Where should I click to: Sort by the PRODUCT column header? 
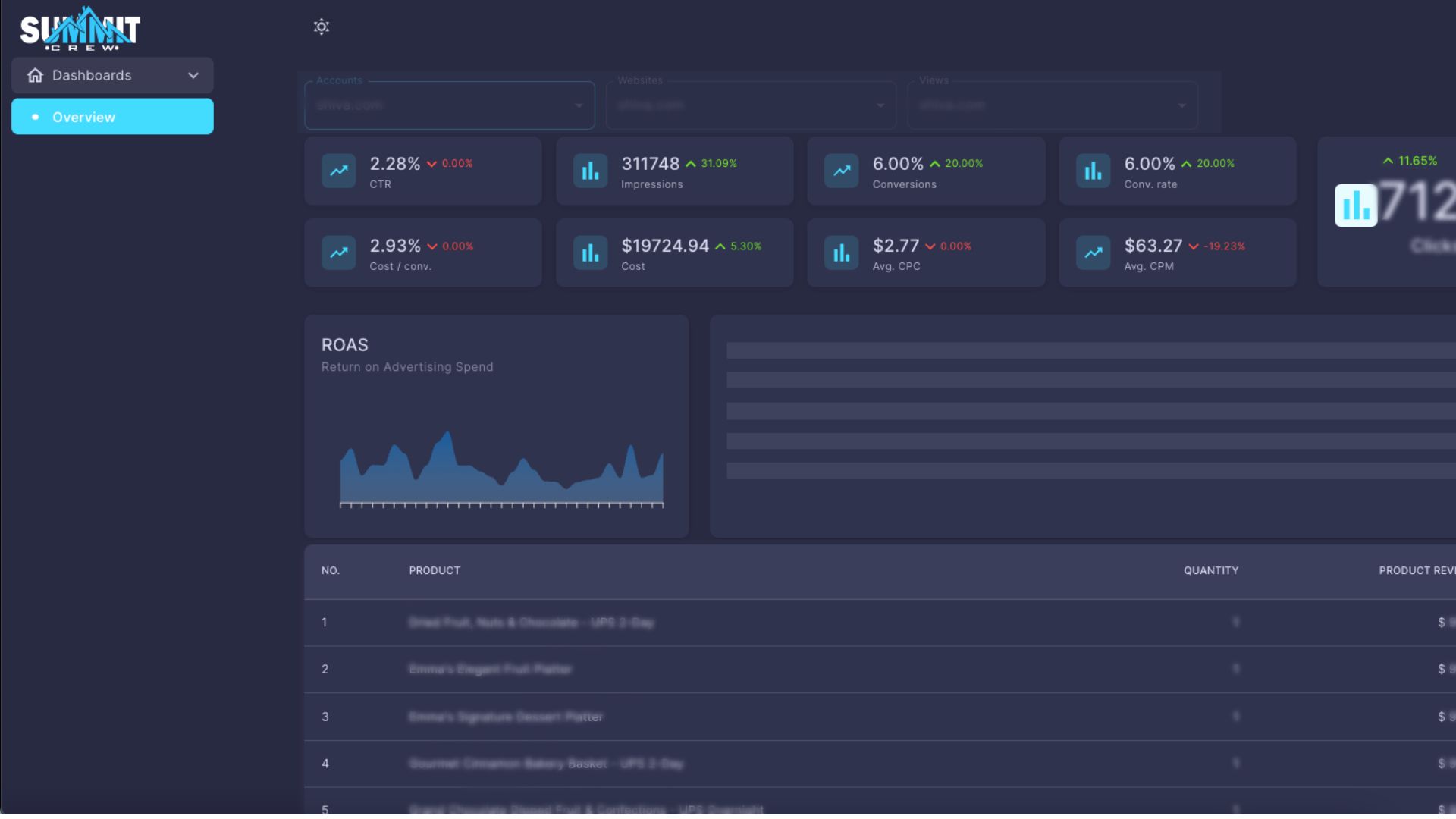pyautogui.click(x=435, y=571)
